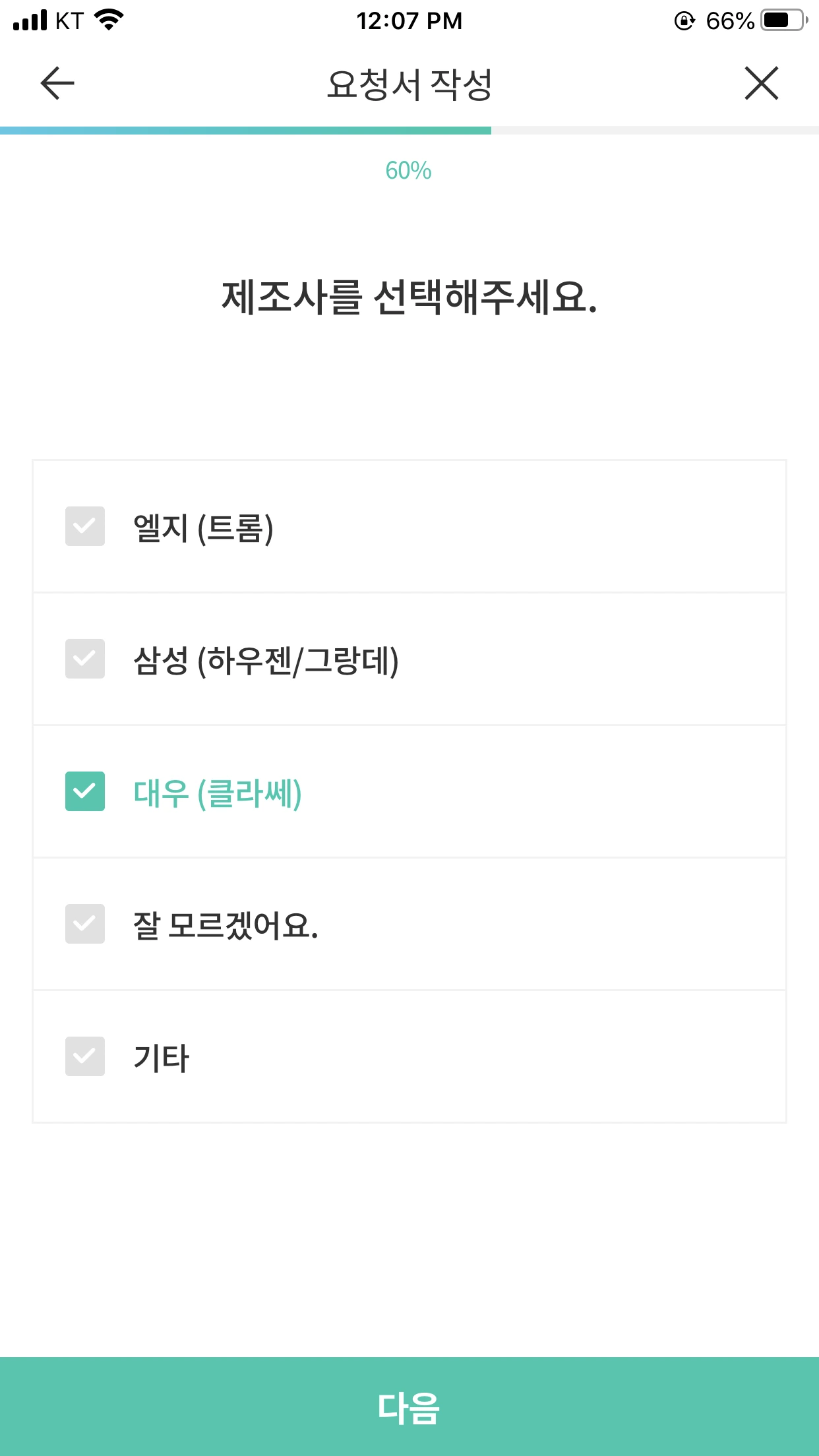
Task: Tap the 다음 button
Action: coord(409,1407)
